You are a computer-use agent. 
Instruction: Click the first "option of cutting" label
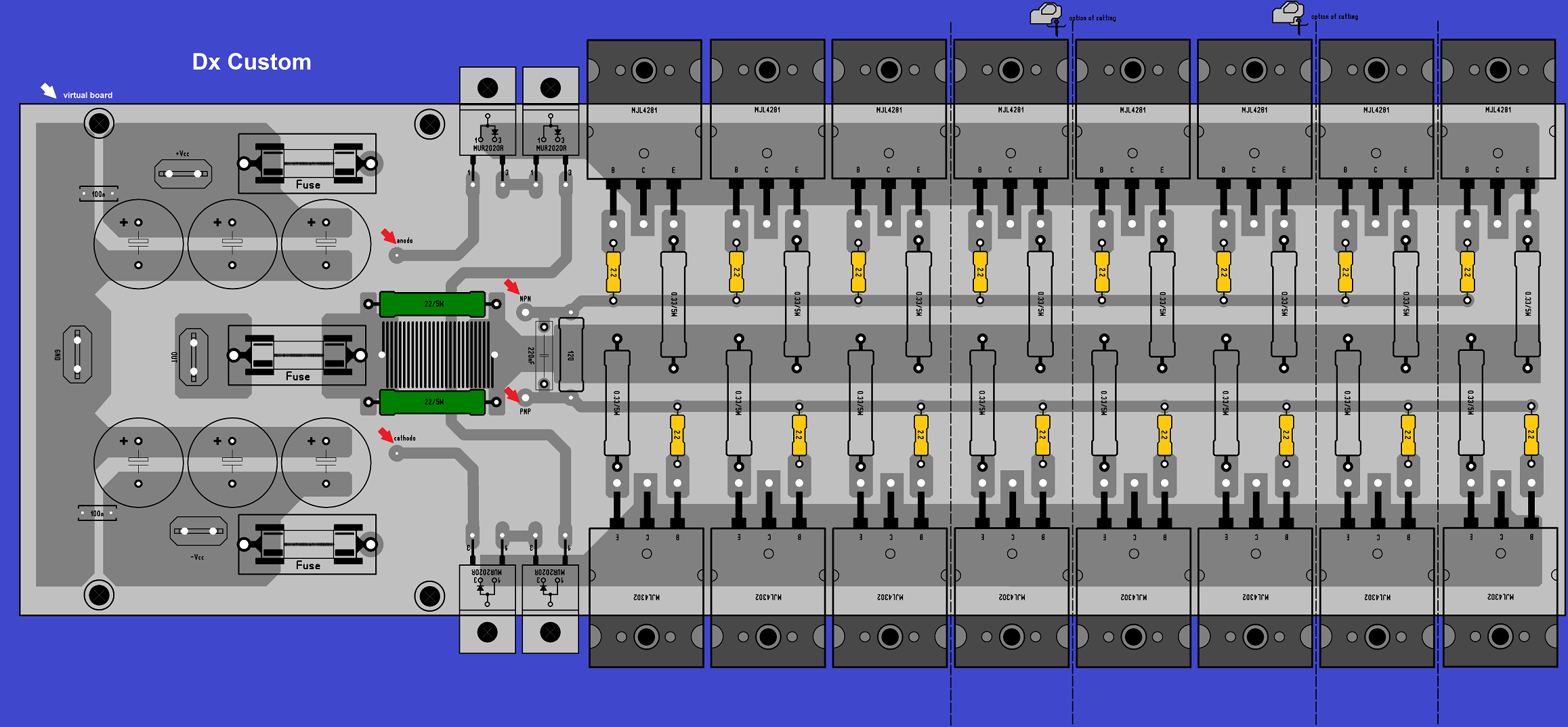pyautogui.click(x=1093, y=18)
